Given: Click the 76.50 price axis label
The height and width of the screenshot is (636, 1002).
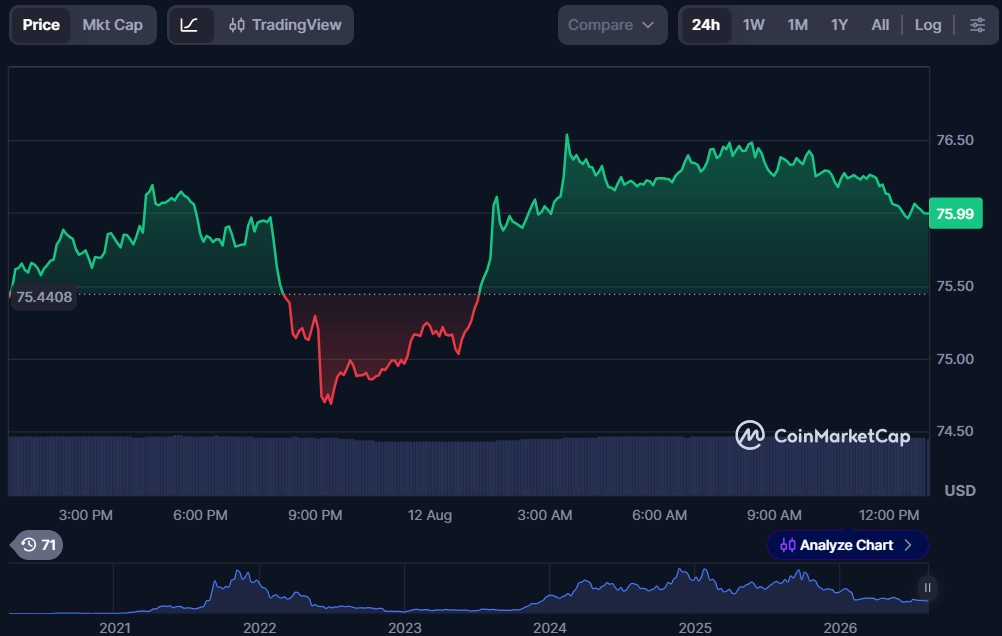Looking at the screenshot, I should pyautogui.click(x=955, y=140).
